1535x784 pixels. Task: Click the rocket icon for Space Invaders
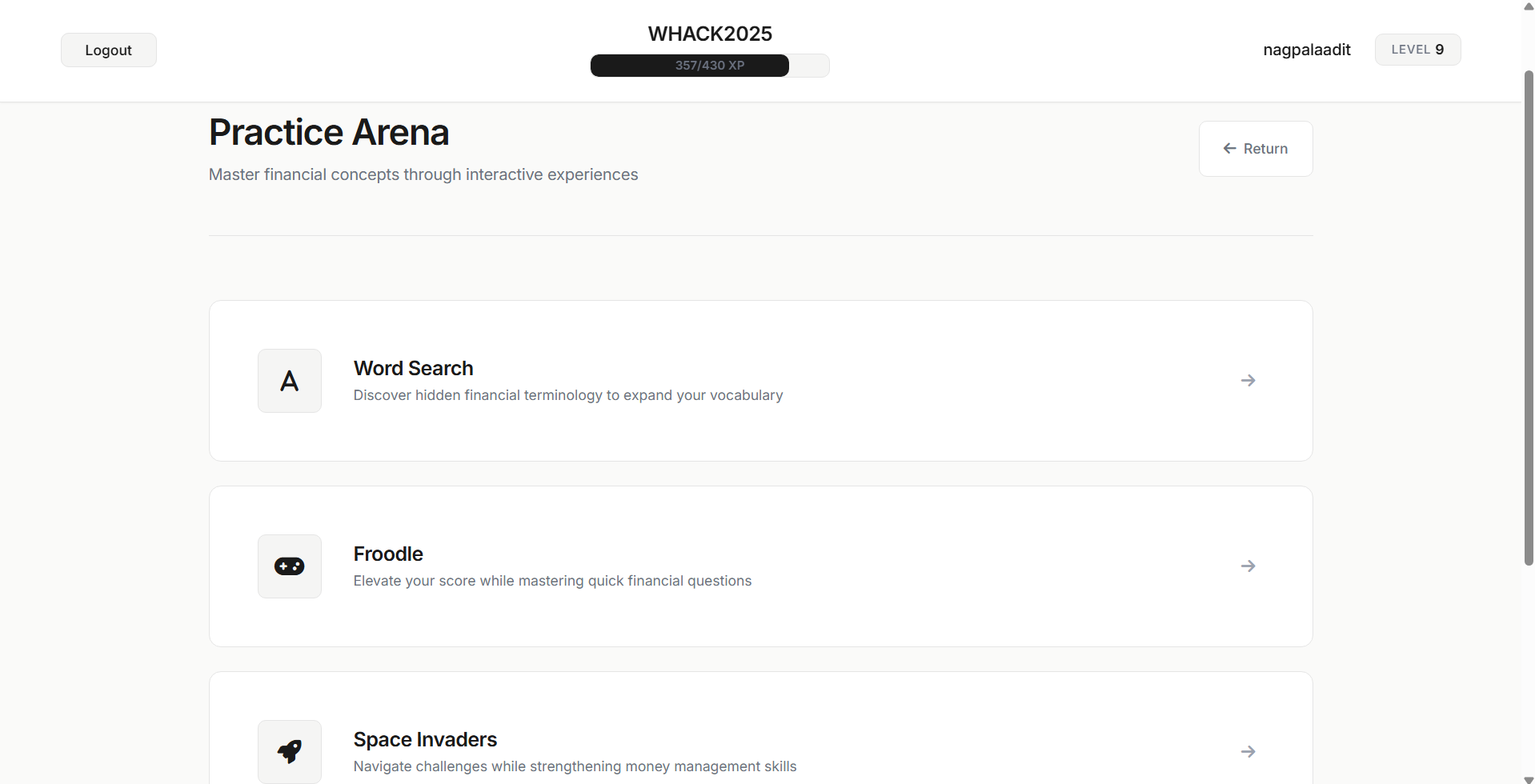(290, 751)
